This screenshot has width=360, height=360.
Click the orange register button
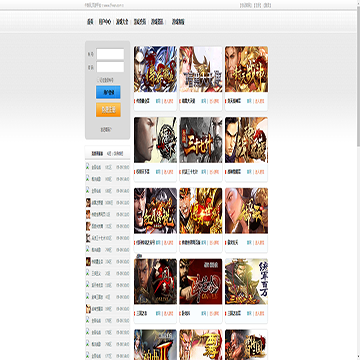[x=108, y=110]
